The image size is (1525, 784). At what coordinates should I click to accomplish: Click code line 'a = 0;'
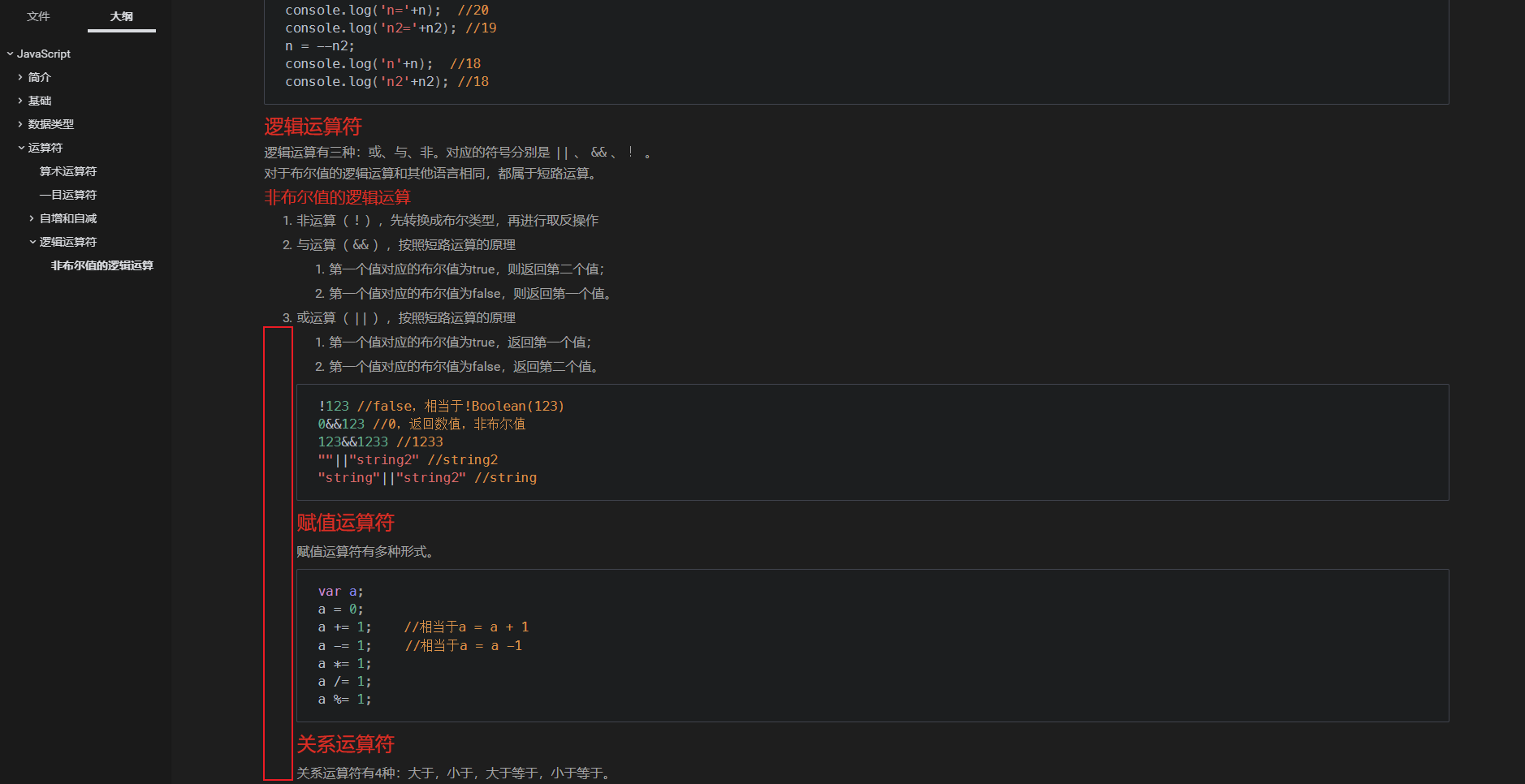coord(341,610)
